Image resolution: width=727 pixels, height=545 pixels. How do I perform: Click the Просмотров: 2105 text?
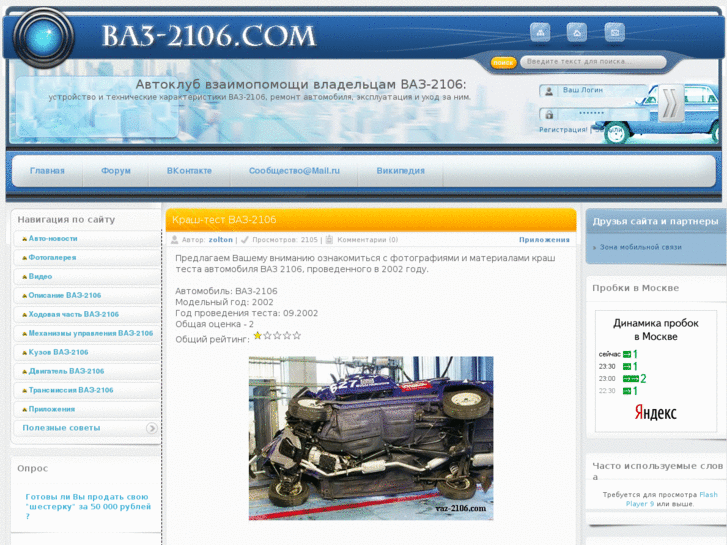click(285, 240)
